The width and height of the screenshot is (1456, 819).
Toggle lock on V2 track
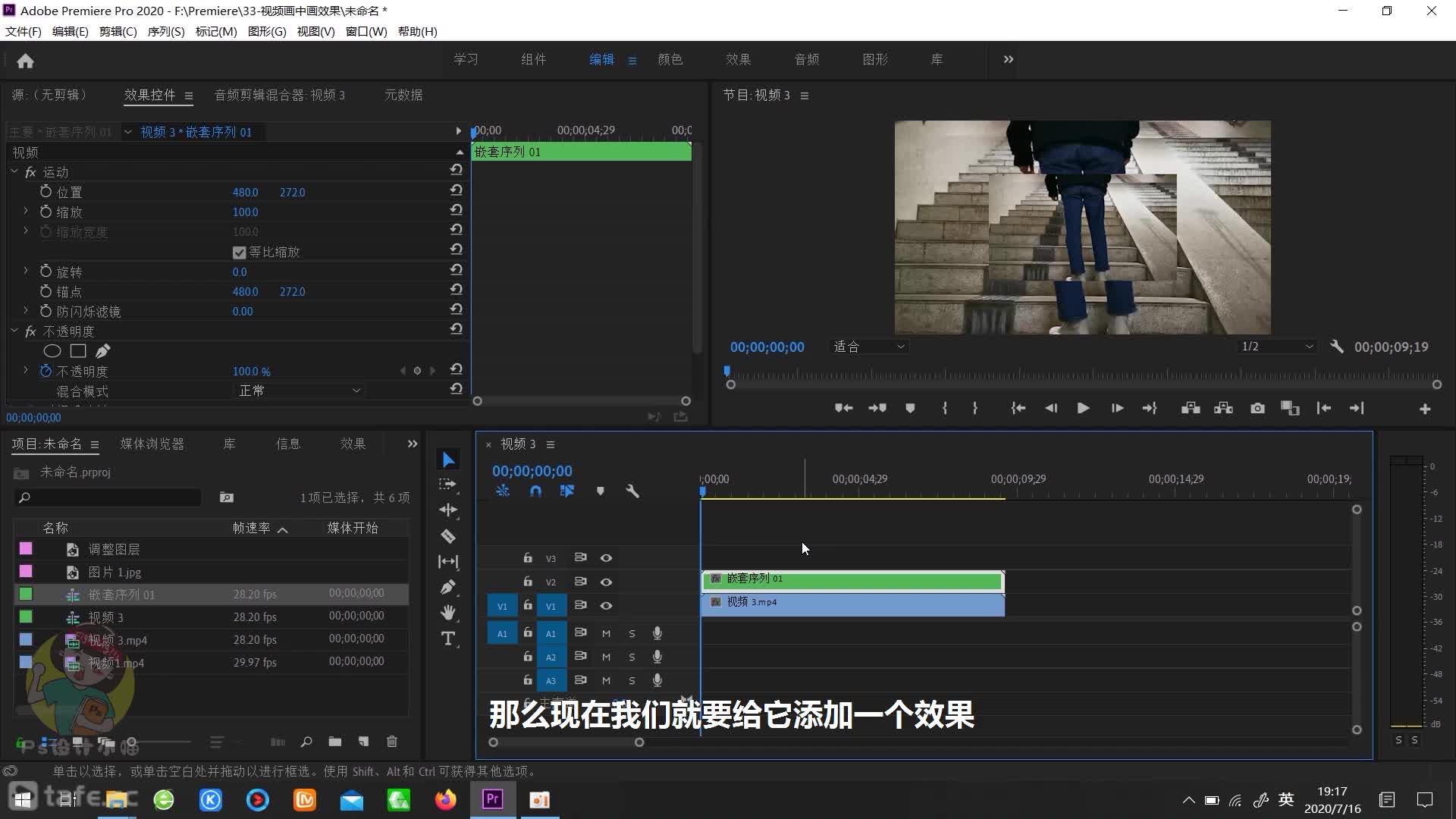pyautogui.click(x=528, y=582)
